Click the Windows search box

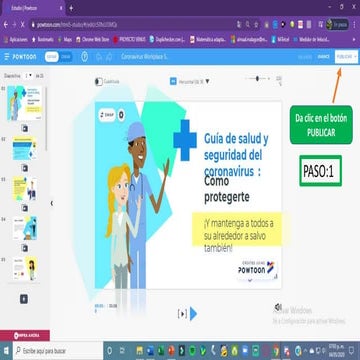(x=58, y=351)
